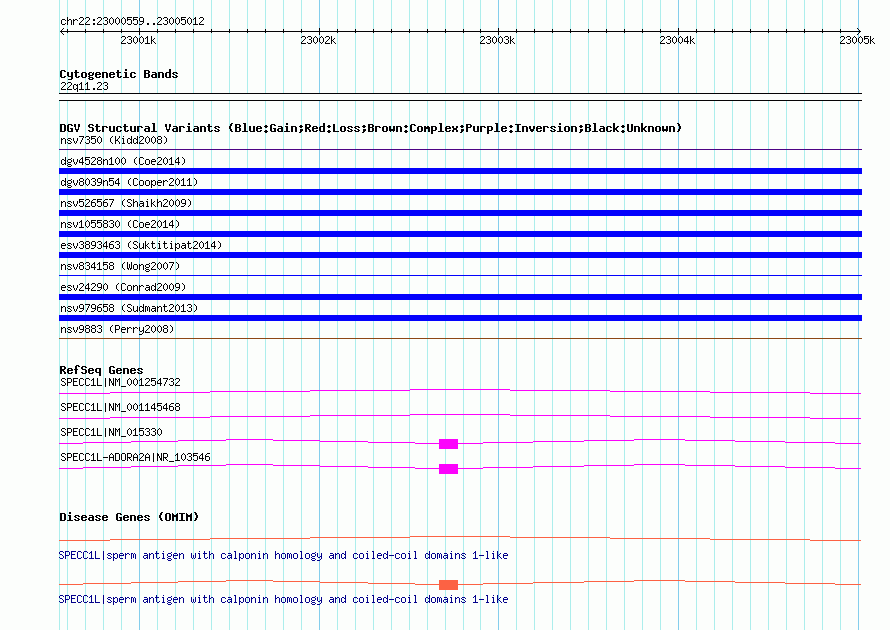
Task: Click the dgv4528n100 (Coe2014) blue gain bar
Action: [x=460, y=171]
